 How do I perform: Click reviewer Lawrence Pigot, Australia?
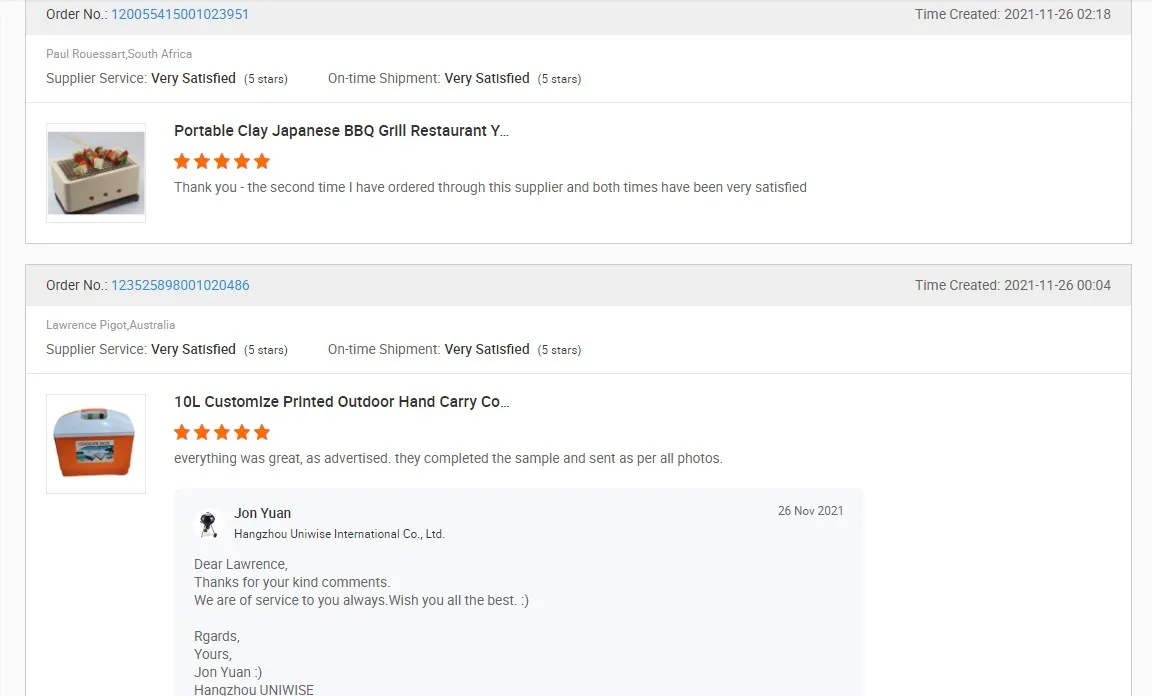(x=110, y=325)
